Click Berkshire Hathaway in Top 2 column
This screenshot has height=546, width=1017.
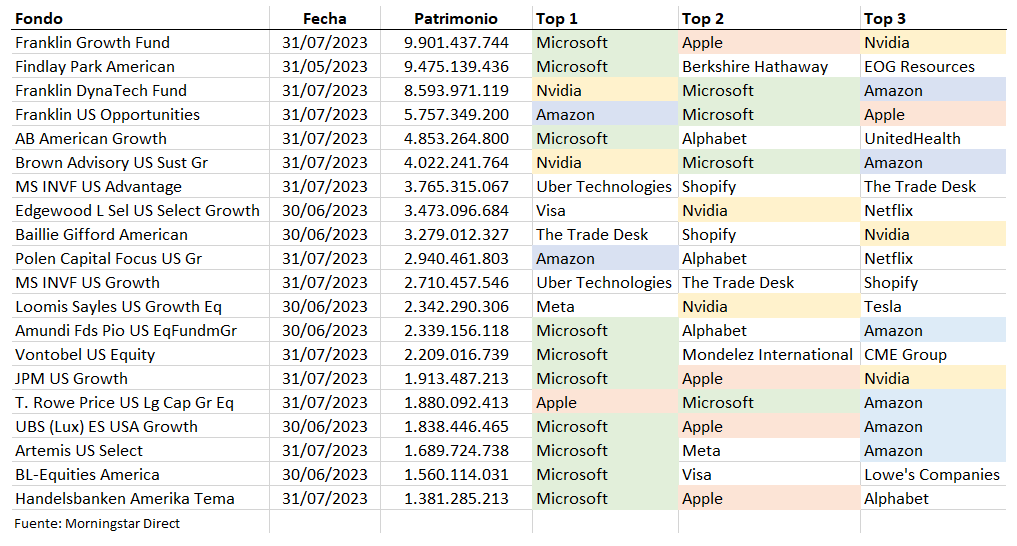coord(755,66)
